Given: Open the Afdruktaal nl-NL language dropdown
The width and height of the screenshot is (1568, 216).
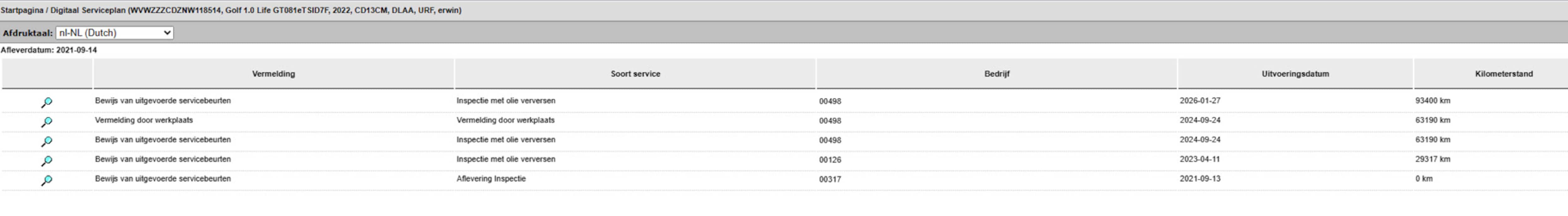Looking at the screenshot, I should click(114, 33).
